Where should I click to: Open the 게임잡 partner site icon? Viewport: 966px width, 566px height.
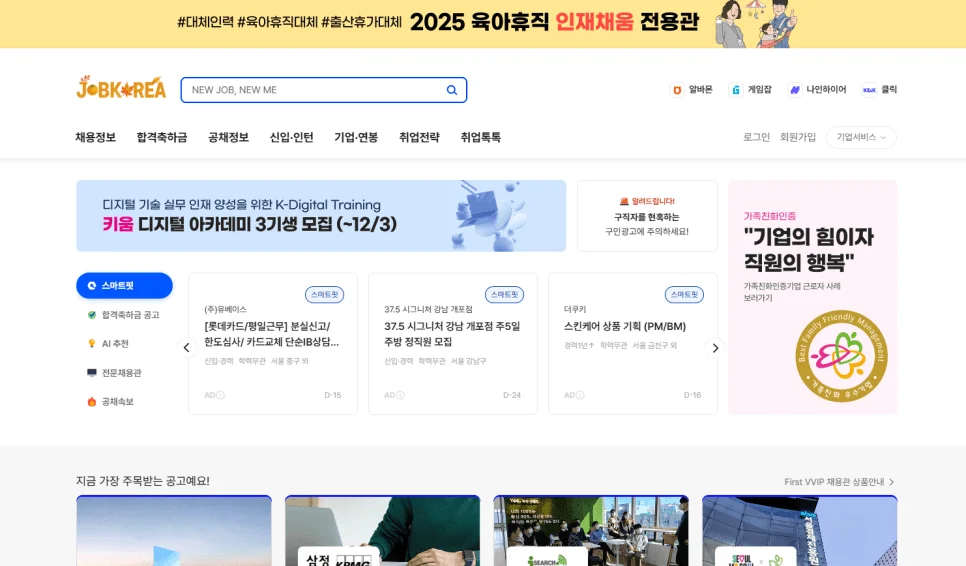(736, 90)
